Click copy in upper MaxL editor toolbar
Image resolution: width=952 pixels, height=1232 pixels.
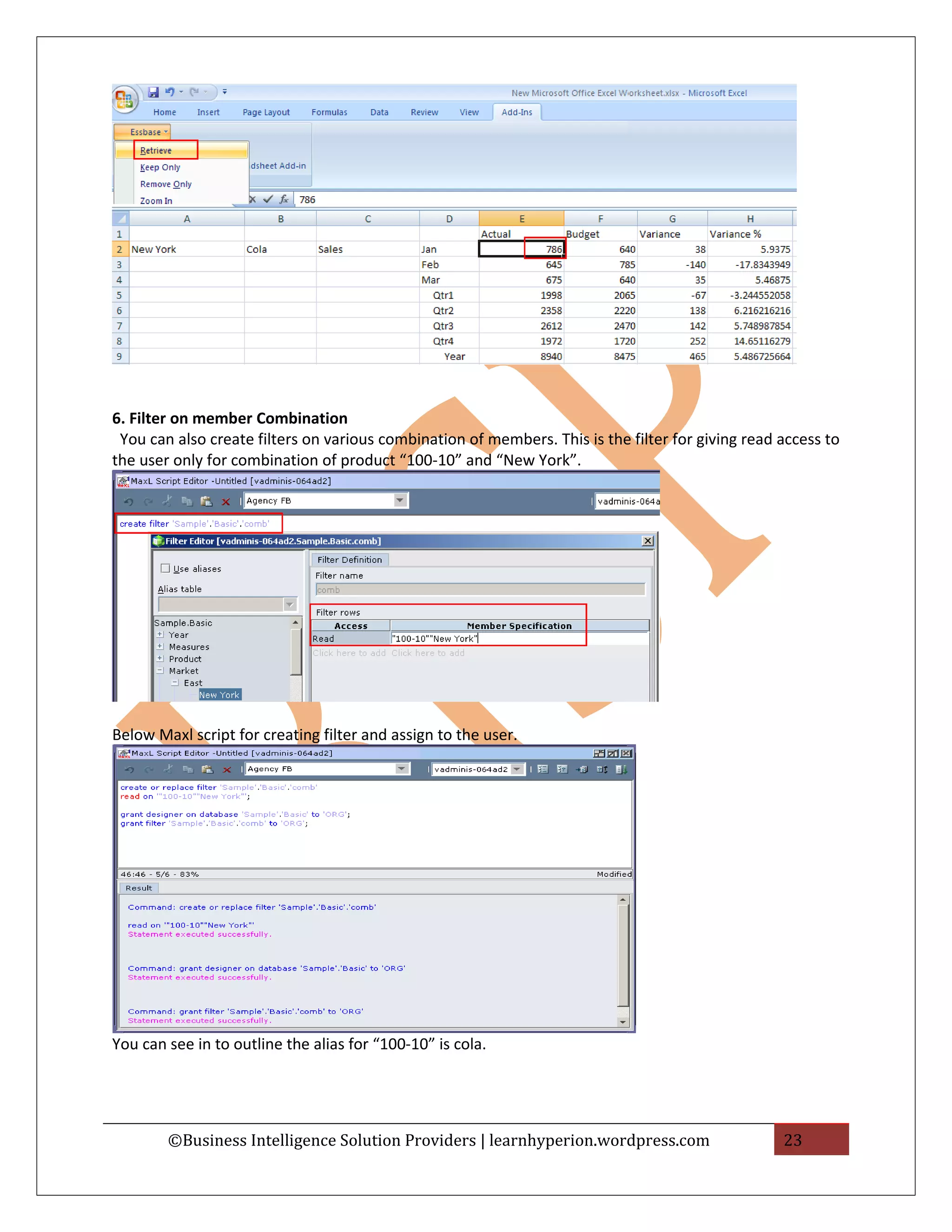pyautogui.click(x=187, y=501)
